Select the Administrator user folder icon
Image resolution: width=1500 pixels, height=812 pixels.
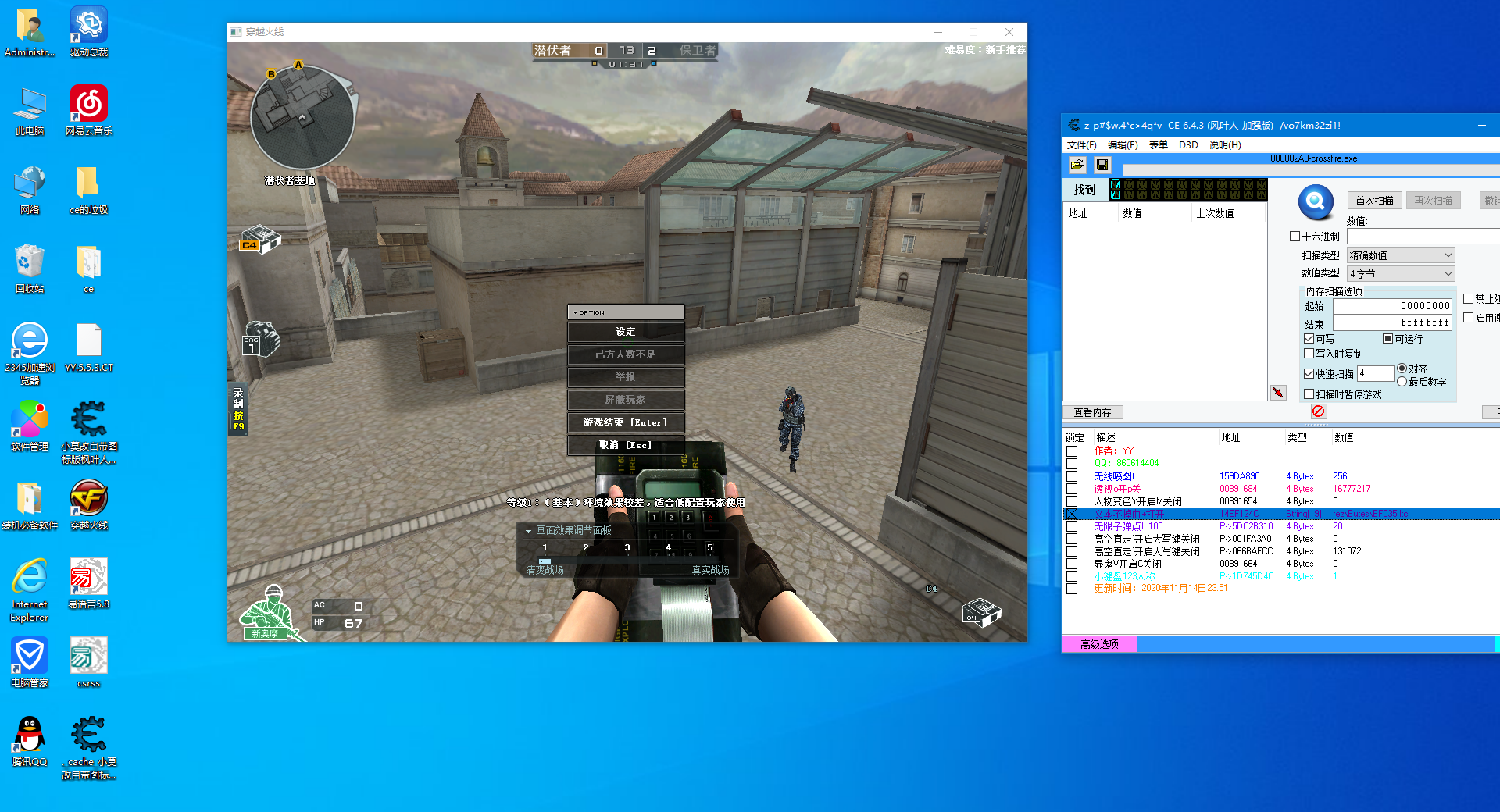tap(30, 33)
